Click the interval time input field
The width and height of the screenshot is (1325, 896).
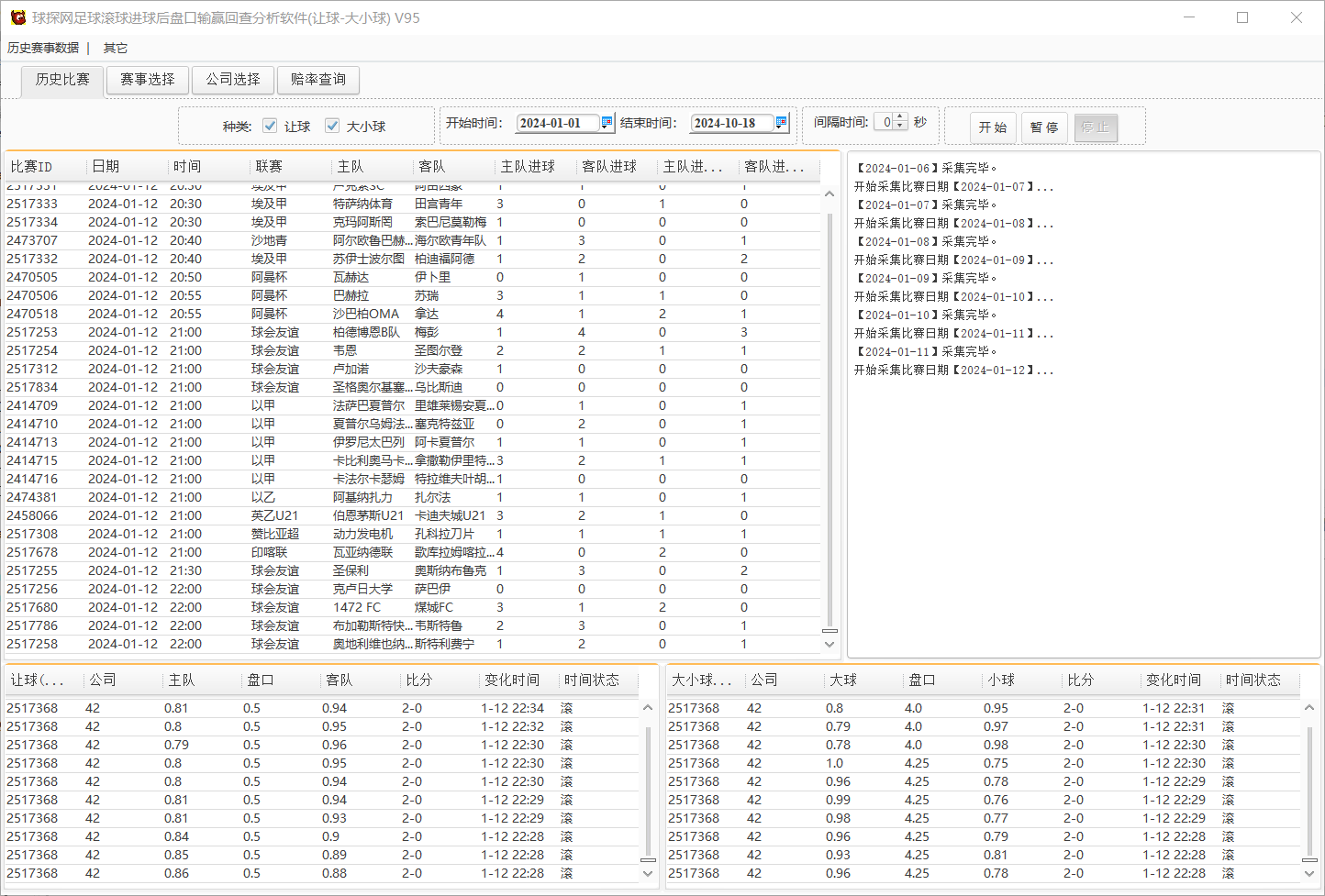pyautogui.click(x=884, y=122)
